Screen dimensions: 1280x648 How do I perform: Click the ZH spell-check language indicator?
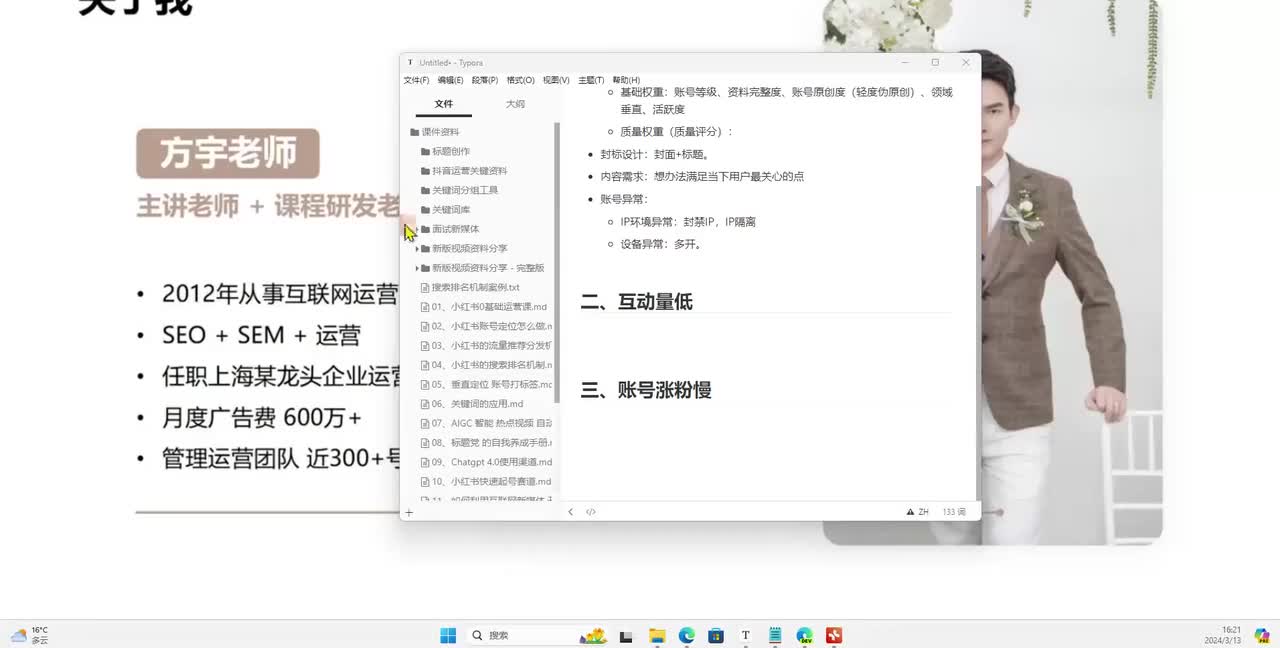[923, 512]
